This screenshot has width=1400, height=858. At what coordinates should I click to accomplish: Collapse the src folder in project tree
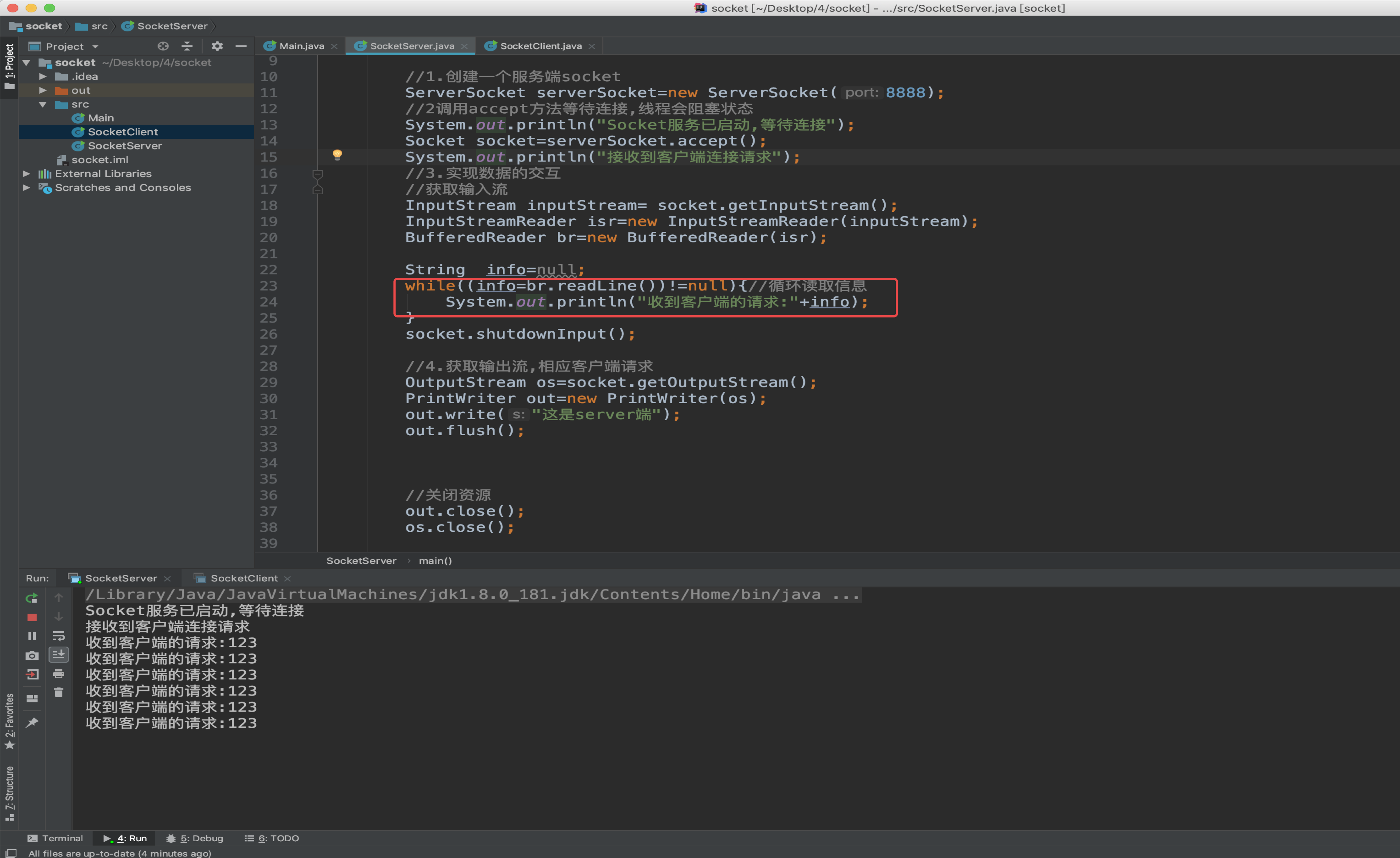[x=43, y=104]
